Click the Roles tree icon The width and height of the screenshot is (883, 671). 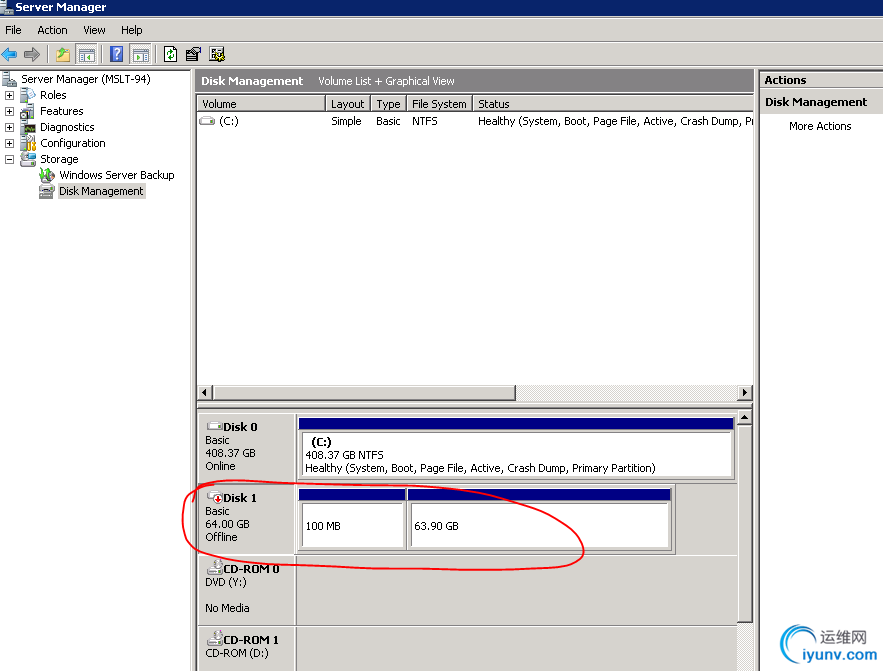28,95
